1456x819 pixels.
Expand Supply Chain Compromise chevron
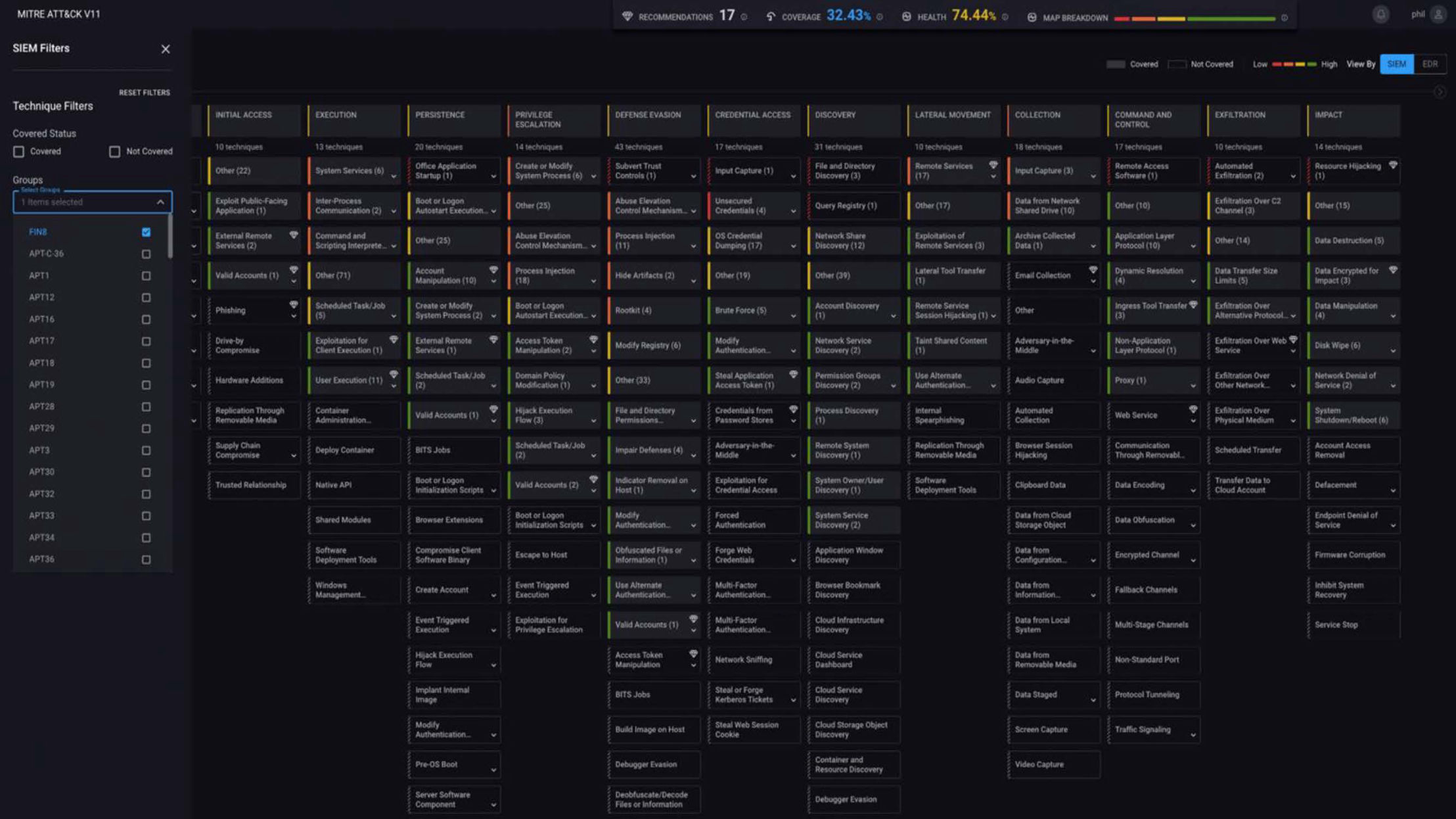pyautogui.click(x=294, y=456)
